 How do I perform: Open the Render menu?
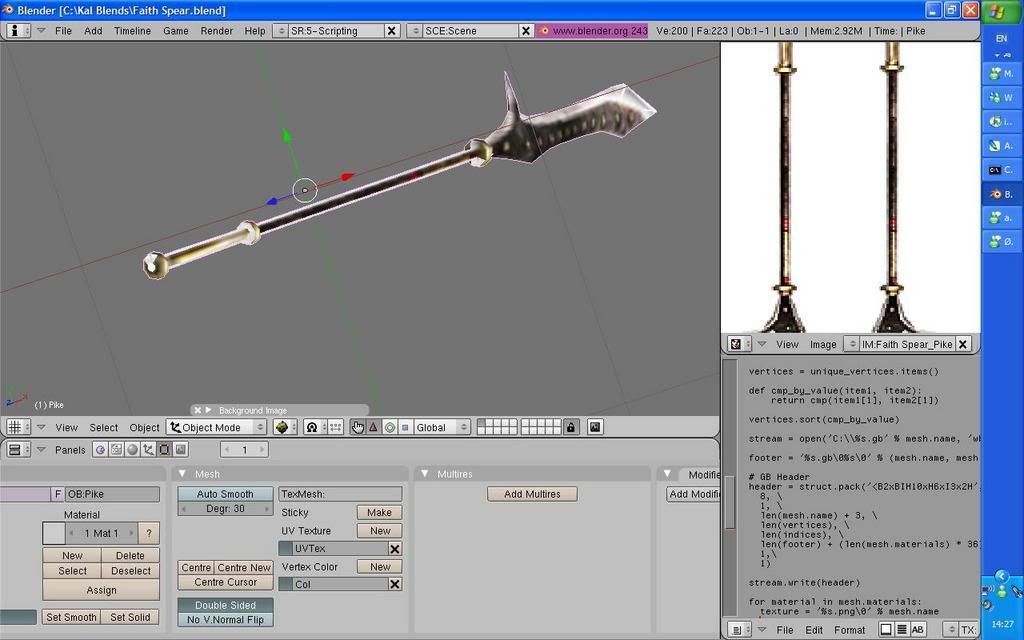point(216,31)
